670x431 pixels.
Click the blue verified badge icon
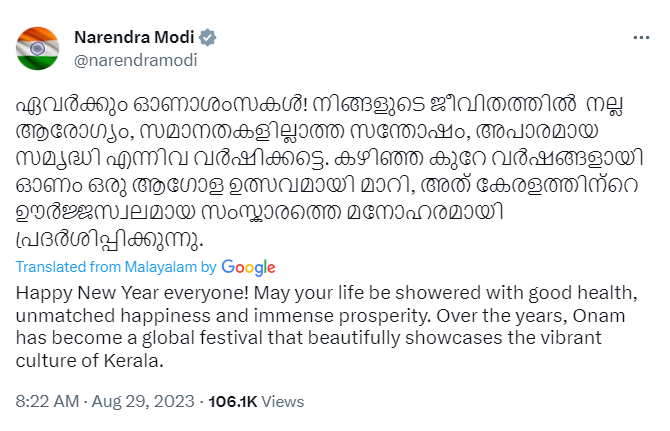(209, 38)
